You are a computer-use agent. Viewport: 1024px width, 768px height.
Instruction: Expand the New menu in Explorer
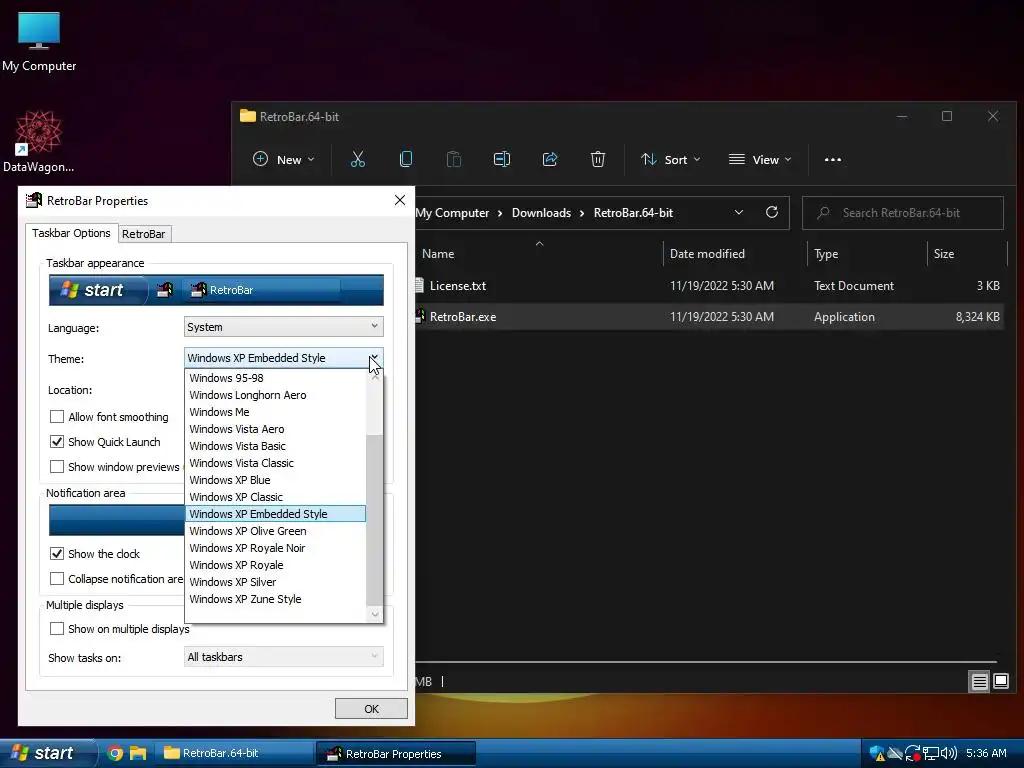click(283, 159)
